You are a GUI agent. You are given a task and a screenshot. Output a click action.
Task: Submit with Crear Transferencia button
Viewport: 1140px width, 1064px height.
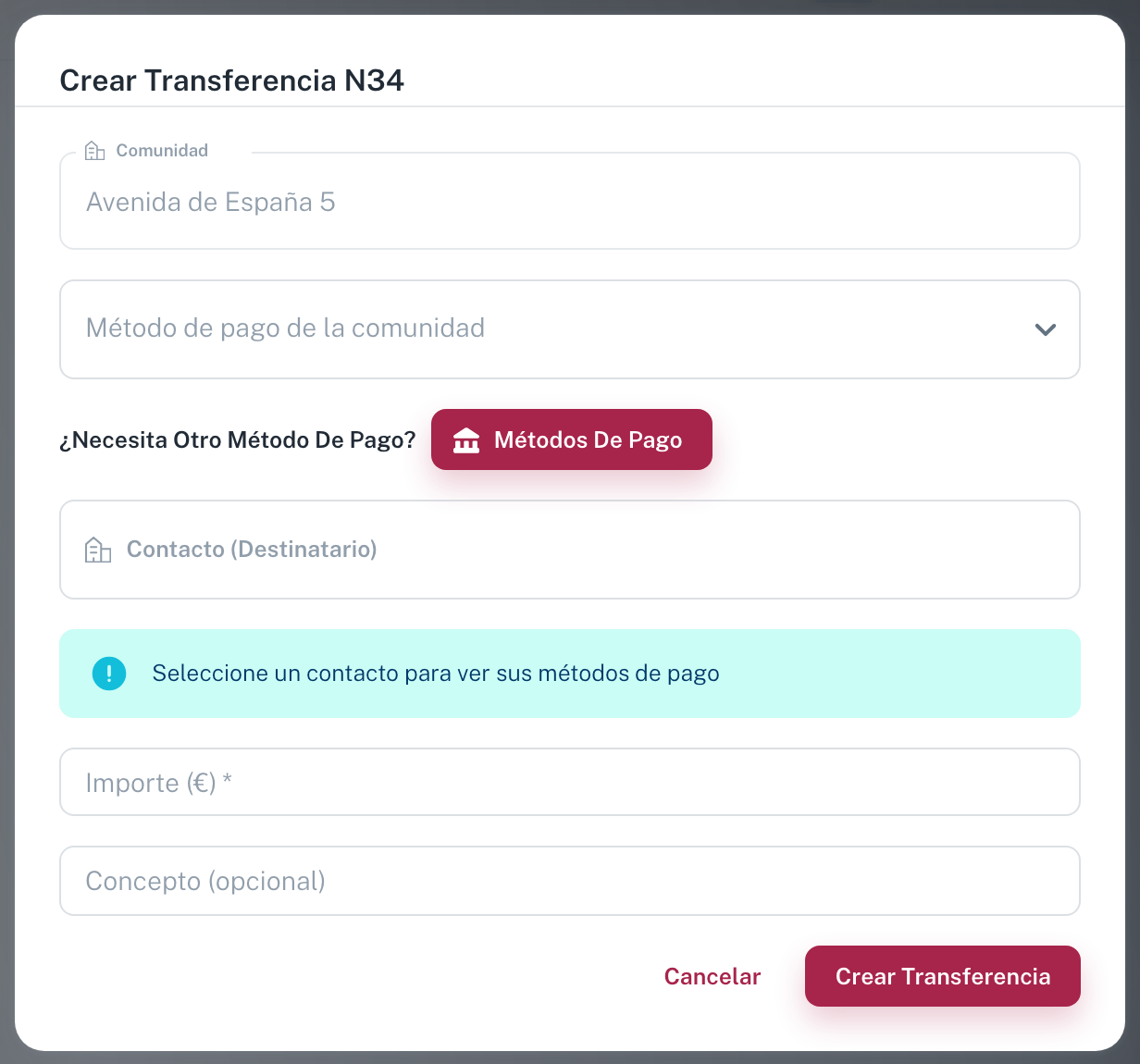click(943, 976)
